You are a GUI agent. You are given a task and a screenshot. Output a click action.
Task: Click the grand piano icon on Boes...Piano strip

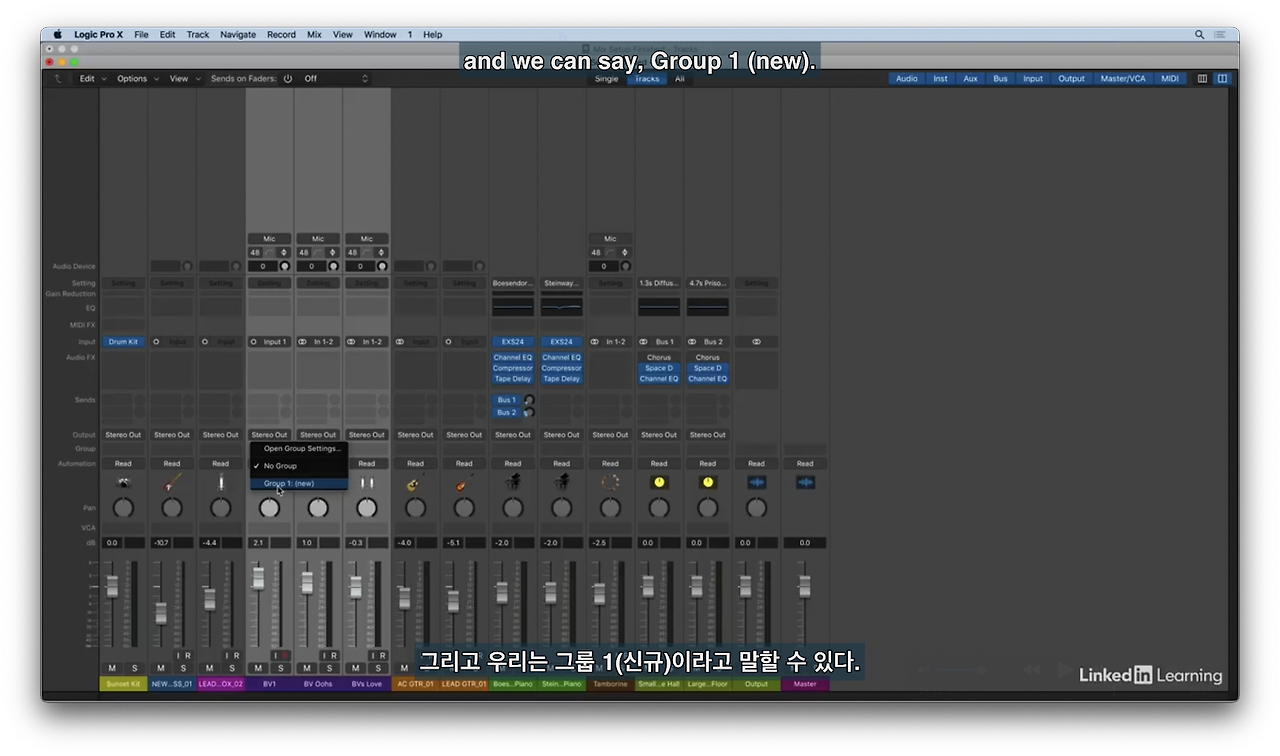tap(513, 483)
